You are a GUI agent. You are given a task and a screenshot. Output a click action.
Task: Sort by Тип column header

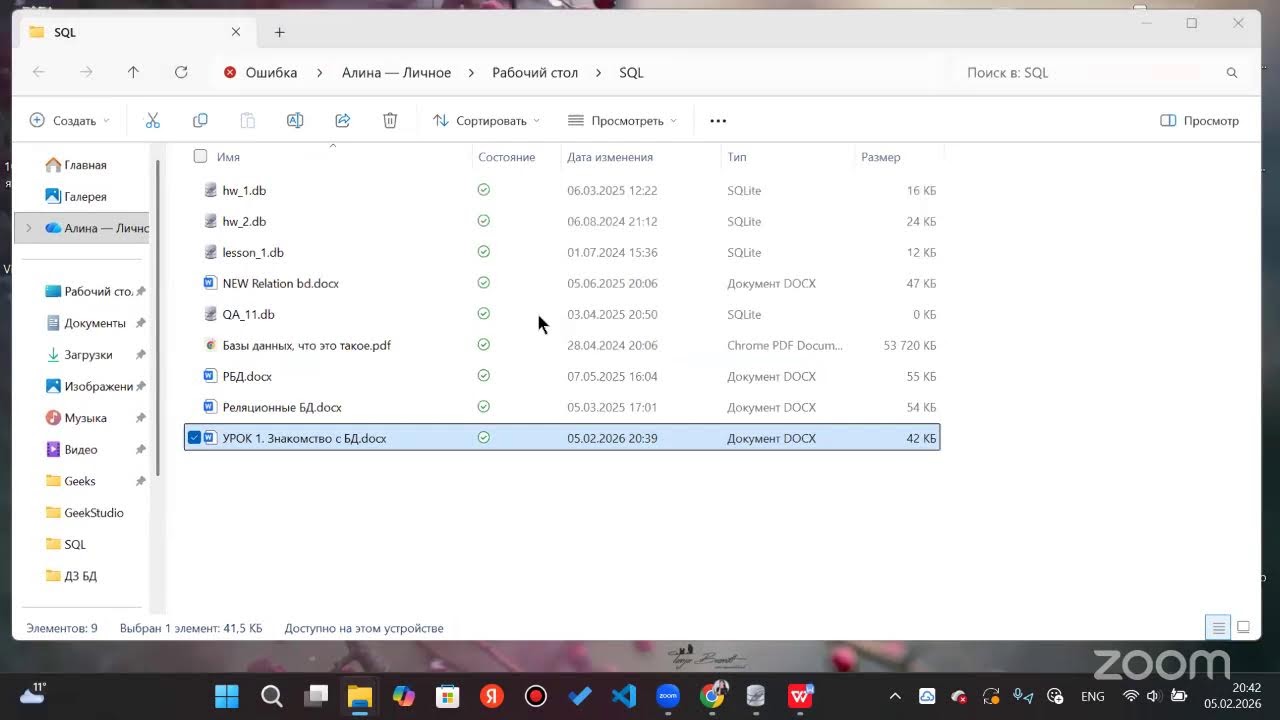(737, 157)
